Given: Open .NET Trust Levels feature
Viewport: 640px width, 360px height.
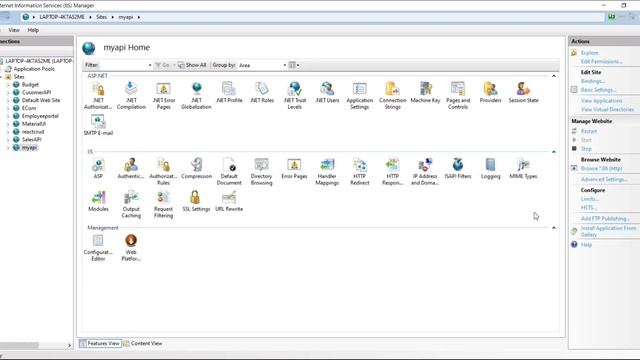Looking at the screenshot, I should click(294, 95).
